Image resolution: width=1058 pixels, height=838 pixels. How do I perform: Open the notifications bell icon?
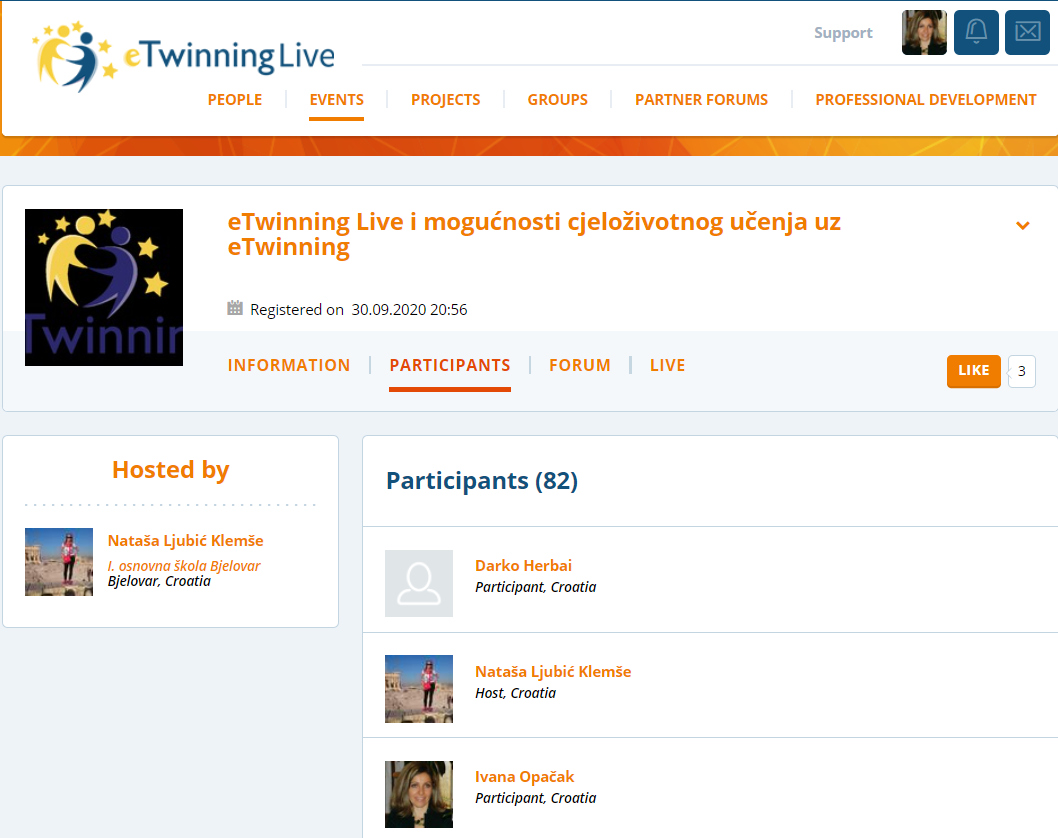tap(976, 32)
